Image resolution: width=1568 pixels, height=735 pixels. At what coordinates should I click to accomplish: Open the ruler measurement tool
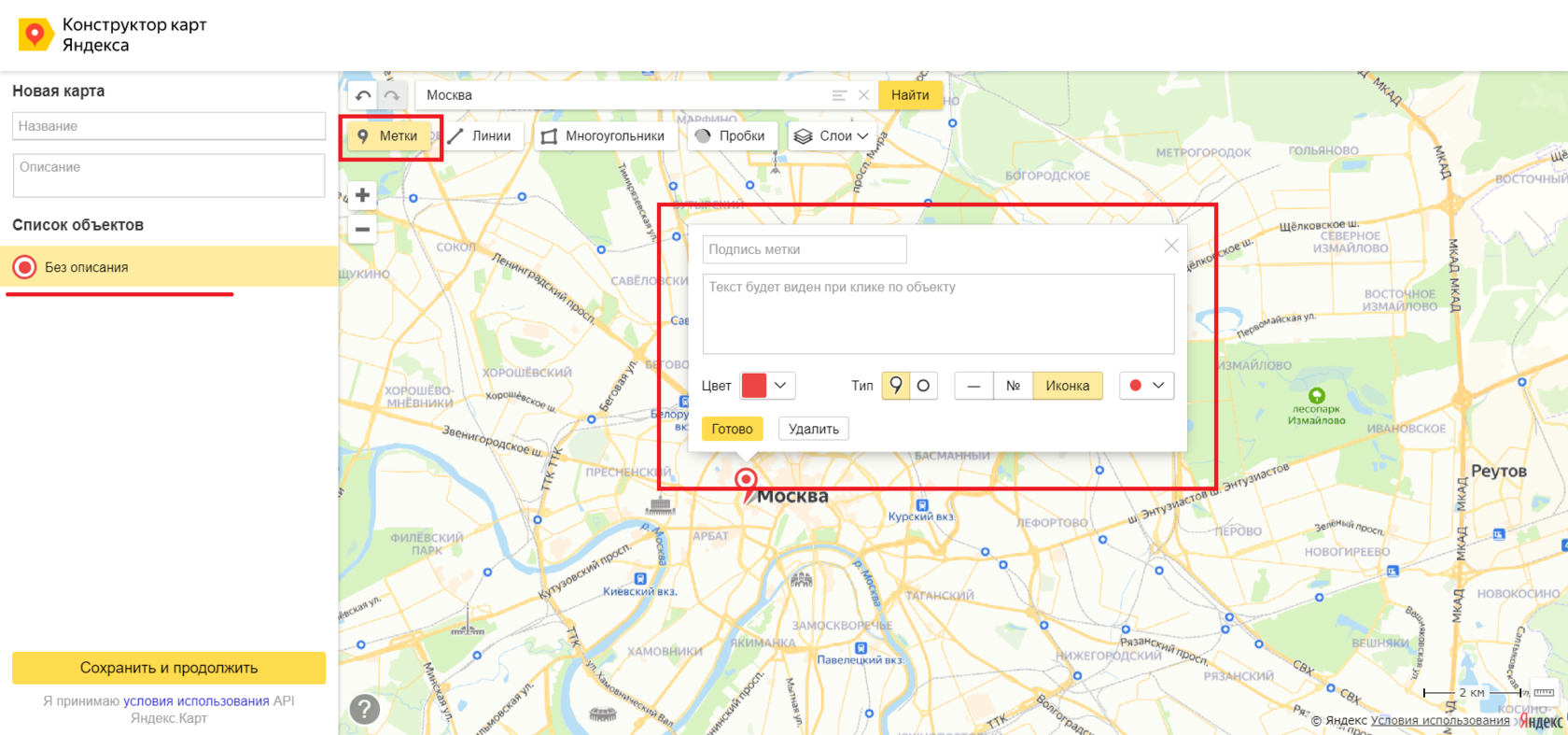[1544, 692]
